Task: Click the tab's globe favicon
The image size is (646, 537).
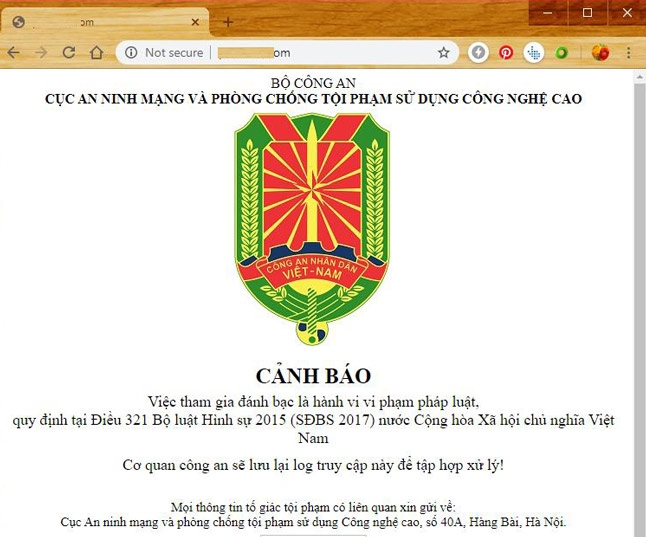Action: (19, 22)
